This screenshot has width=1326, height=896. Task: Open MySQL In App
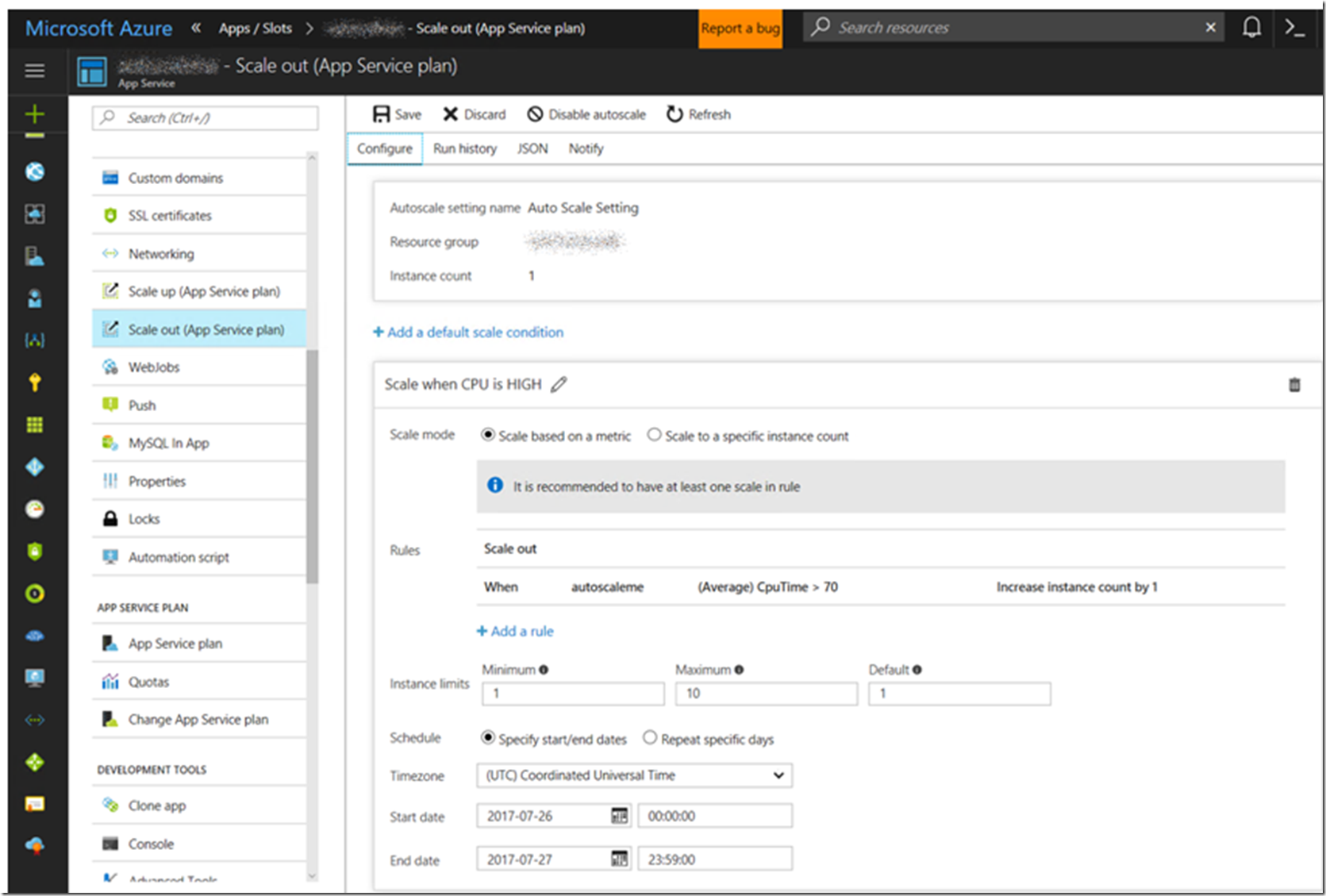click(198, 443)
